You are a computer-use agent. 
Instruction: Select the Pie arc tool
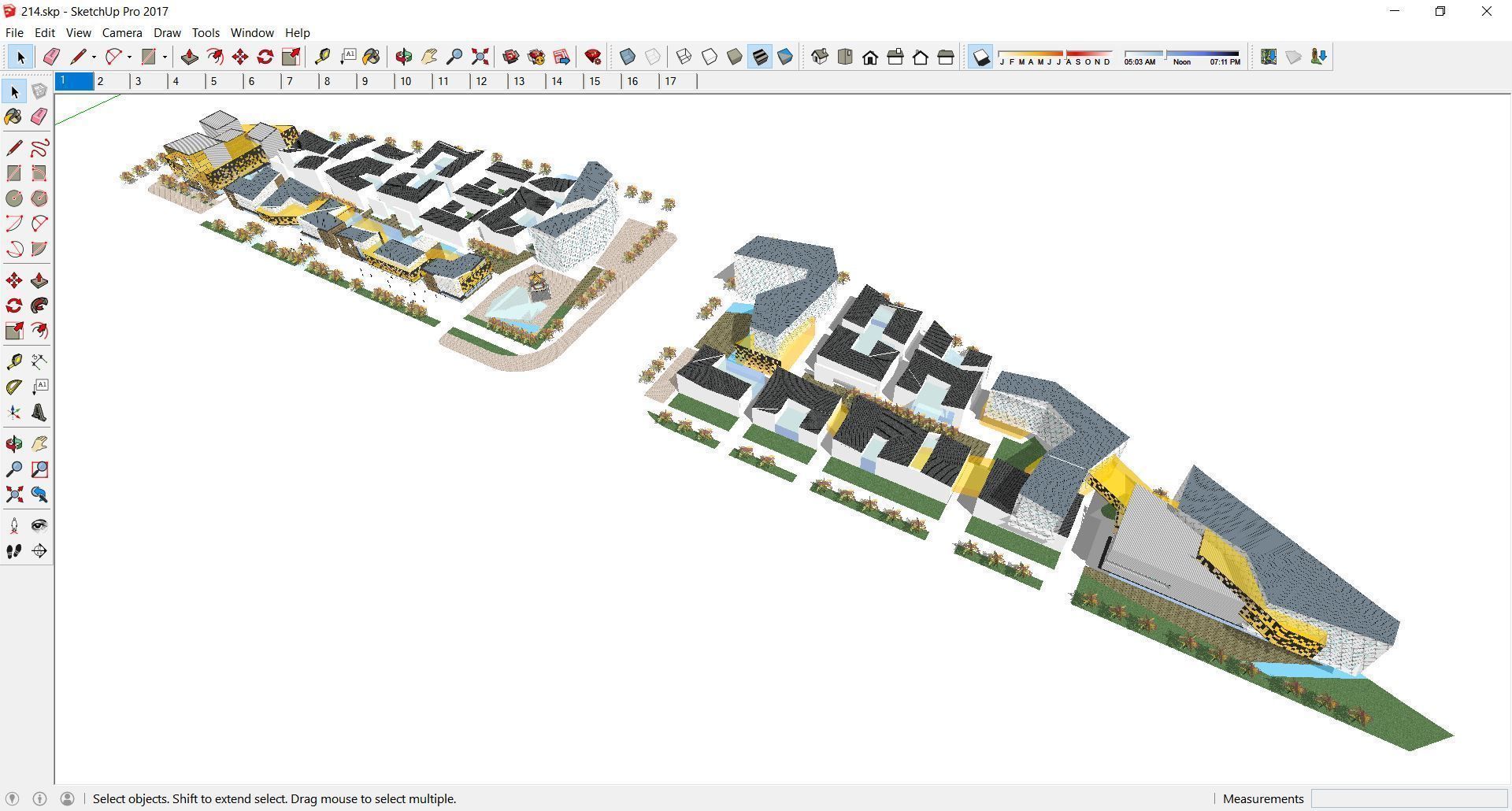(39, 249)
